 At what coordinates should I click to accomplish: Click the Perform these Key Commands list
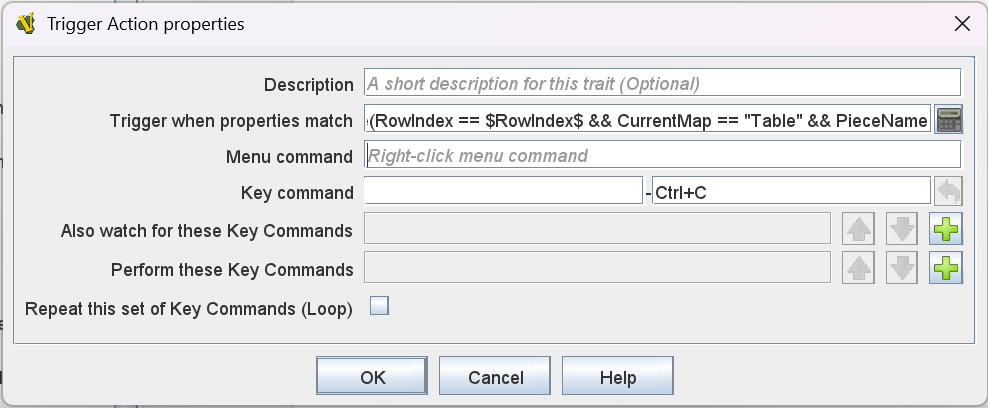[x=597, y=268]
